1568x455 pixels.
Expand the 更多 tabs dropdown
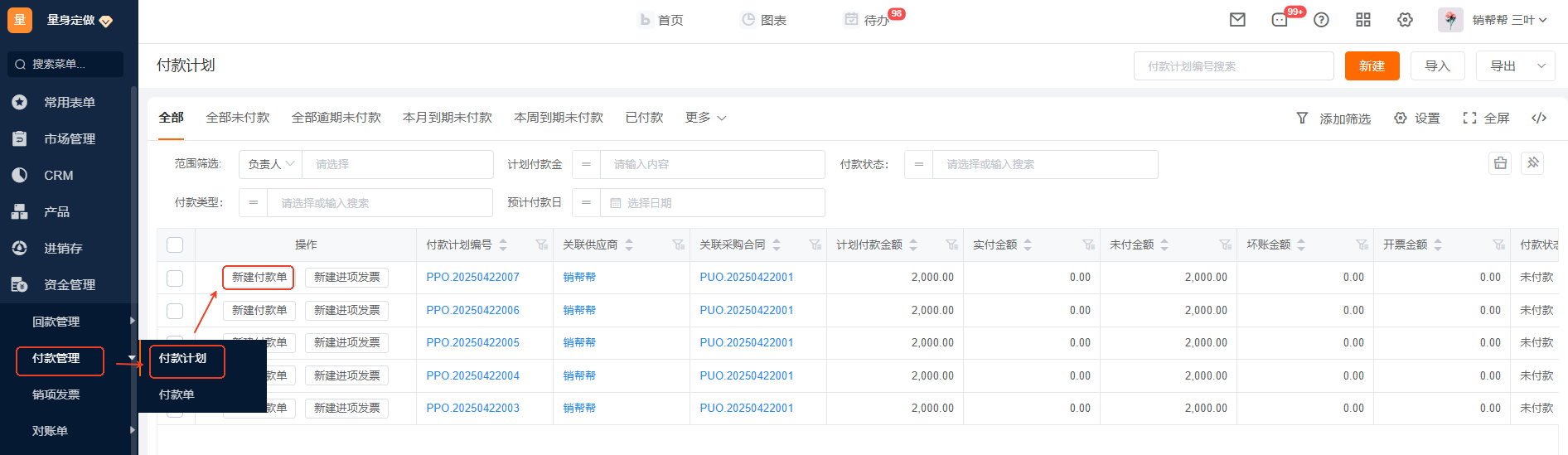pos(706,118)
